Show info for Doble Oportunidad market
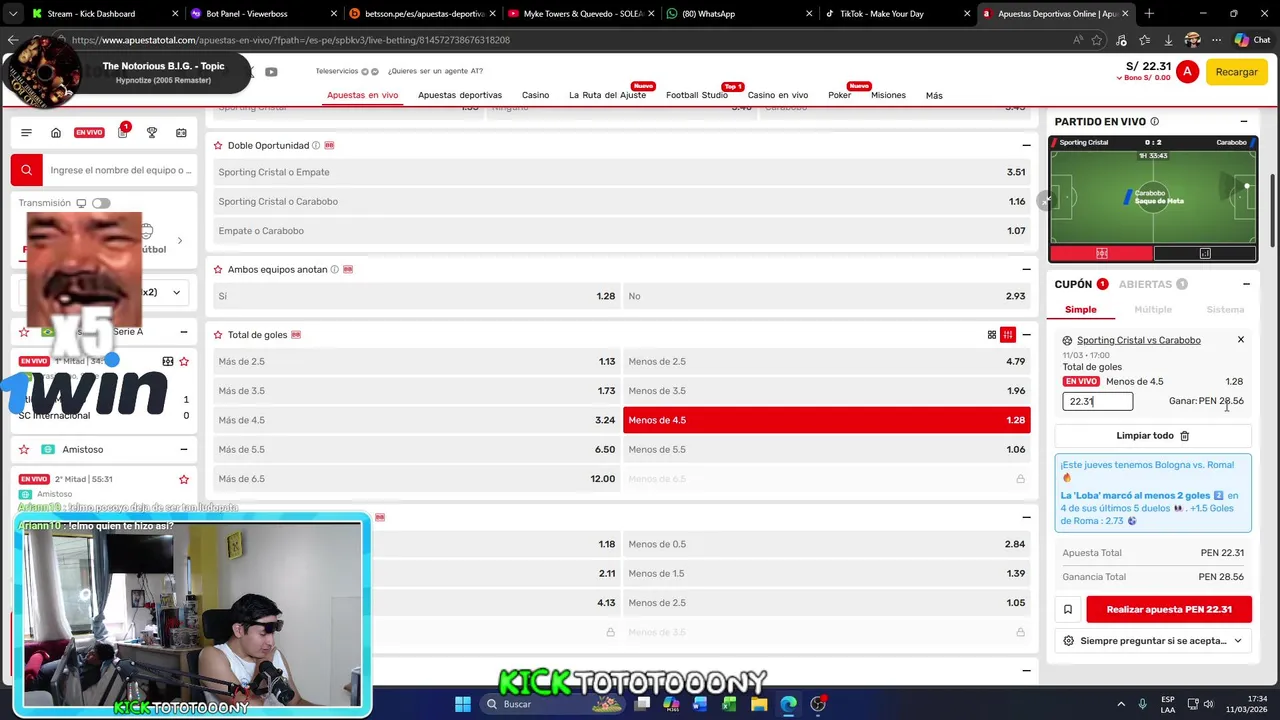1280x720 pixels. pos(316,145)
